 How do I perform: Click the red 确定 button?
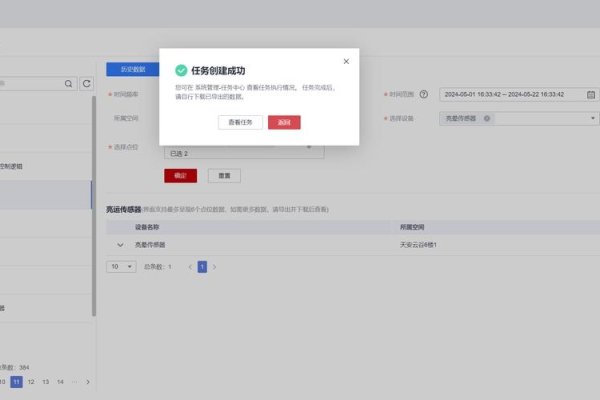click(x=181, y=176)
